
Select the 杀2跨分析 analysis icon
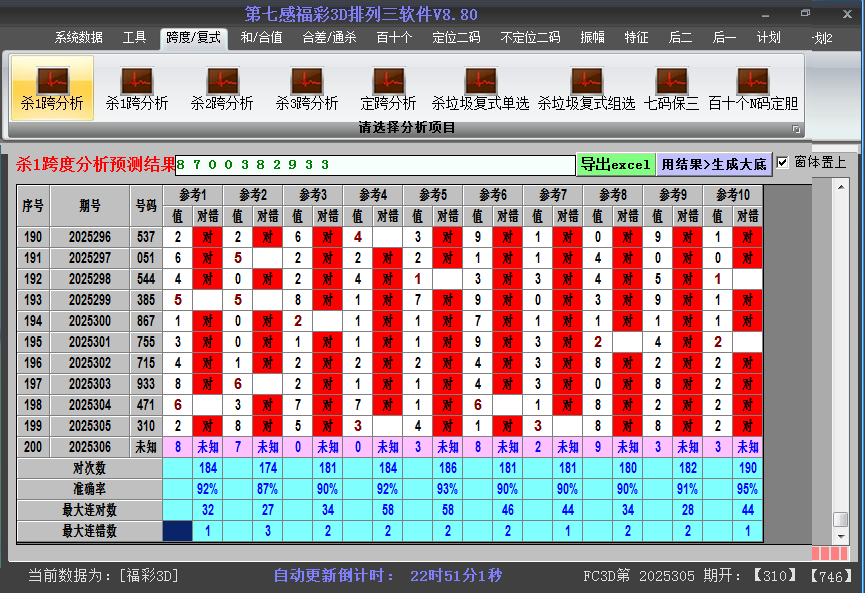(x=222, y=87)
